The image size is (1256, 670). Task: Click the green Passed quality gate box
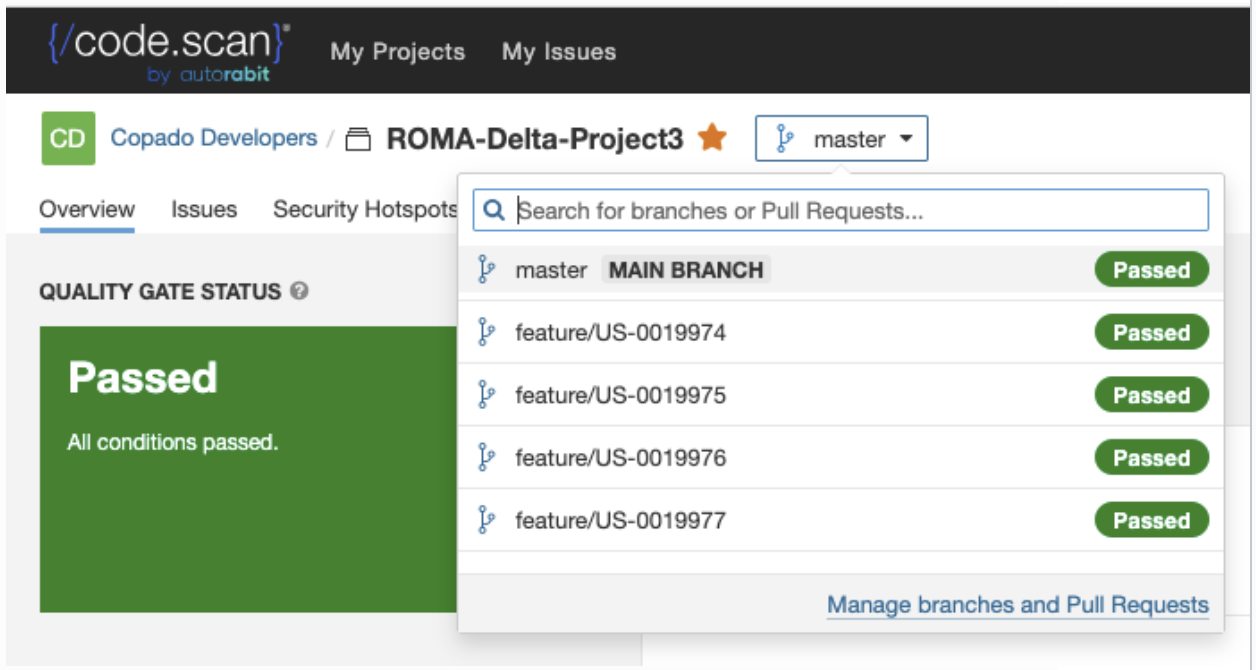(249, 469)
